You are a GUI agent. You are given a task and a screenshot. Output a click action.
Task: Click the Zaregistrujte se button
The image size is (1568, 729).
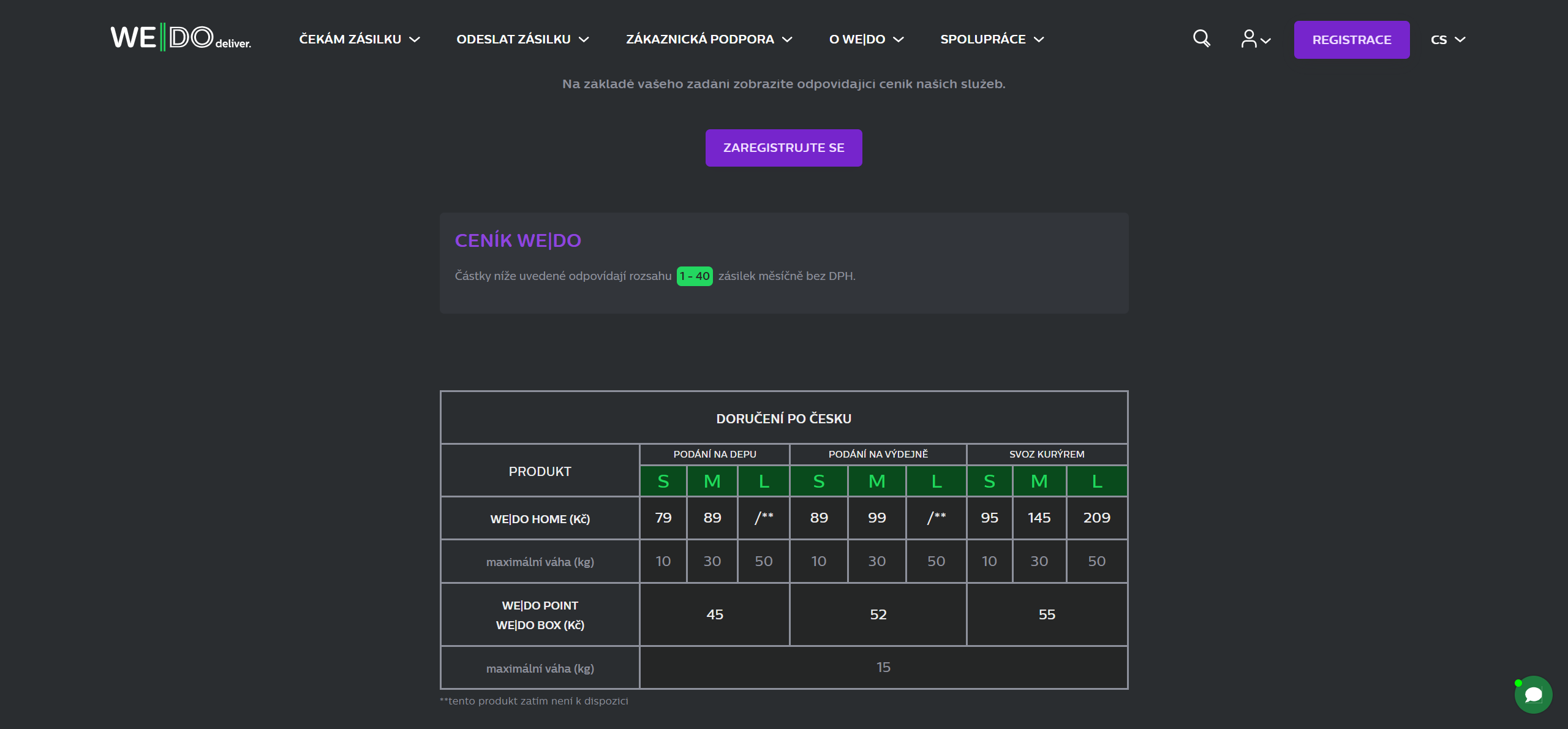[783, 148]
